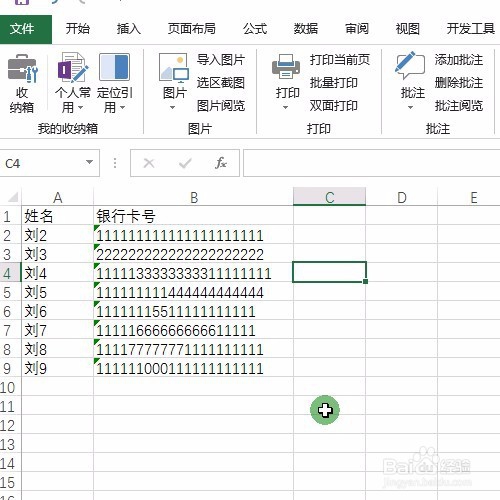Click the 个人常用 document icon

73,67
